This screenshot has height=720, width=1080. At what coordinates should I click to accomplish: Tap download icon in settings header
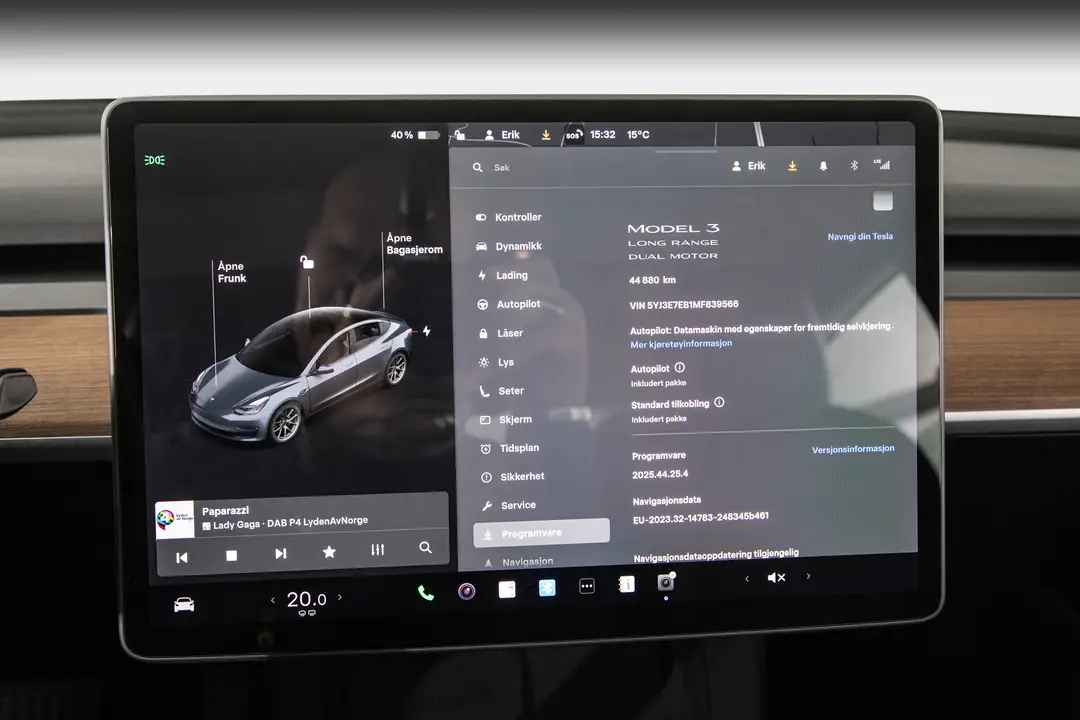tap(792, 166)
